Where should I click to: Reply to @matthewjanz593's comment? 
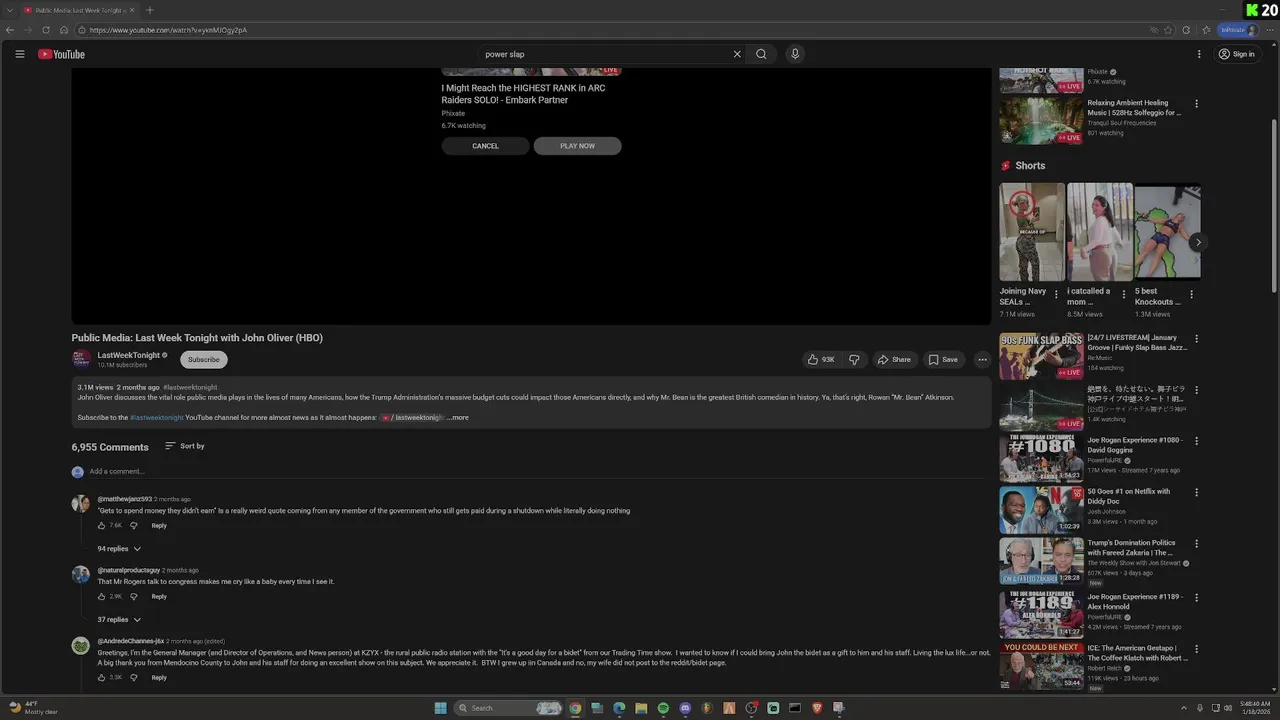[159, 525]
